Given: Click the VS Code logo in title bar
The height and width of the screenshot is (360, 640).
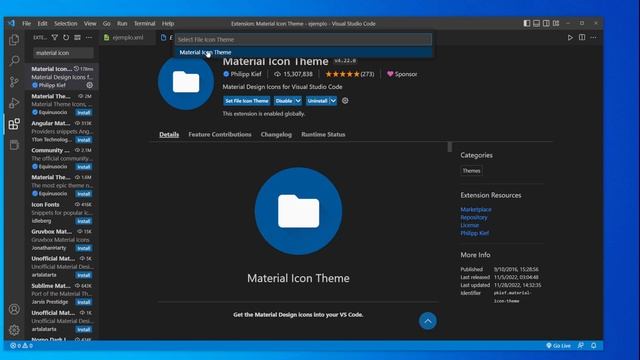Looking at the screenshot, I should pyautogui.click(x=11, y=23).
